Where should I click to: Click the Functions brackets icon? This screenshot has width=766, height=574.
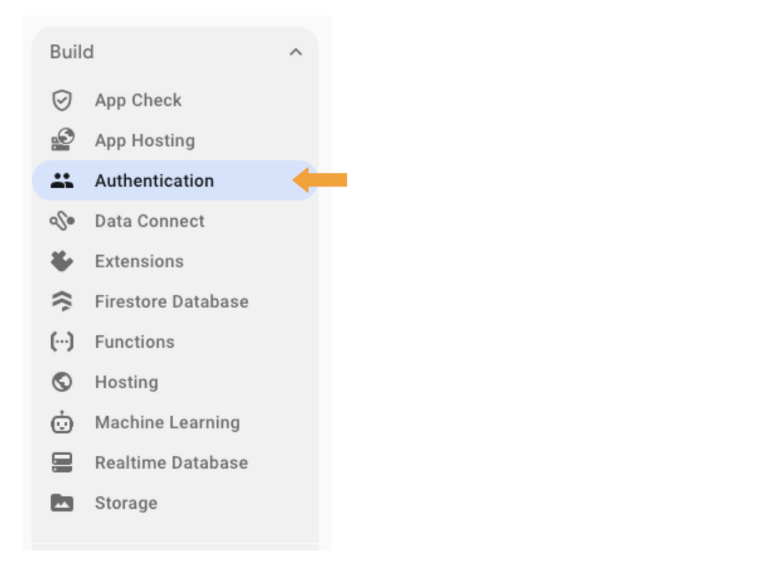(x=62, y=341)
